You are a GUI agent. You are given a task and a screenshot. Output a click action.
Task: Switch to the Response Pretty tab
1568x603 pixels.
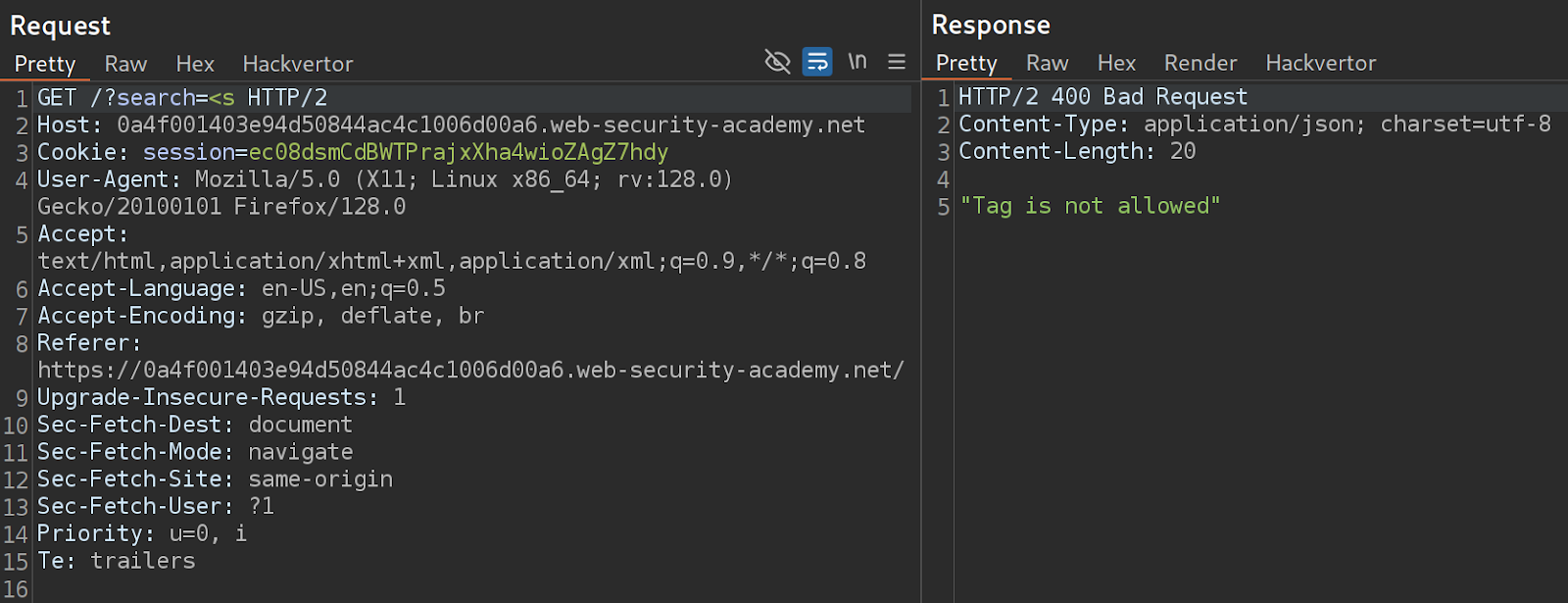pyautogui.click(x=966, y=63)
